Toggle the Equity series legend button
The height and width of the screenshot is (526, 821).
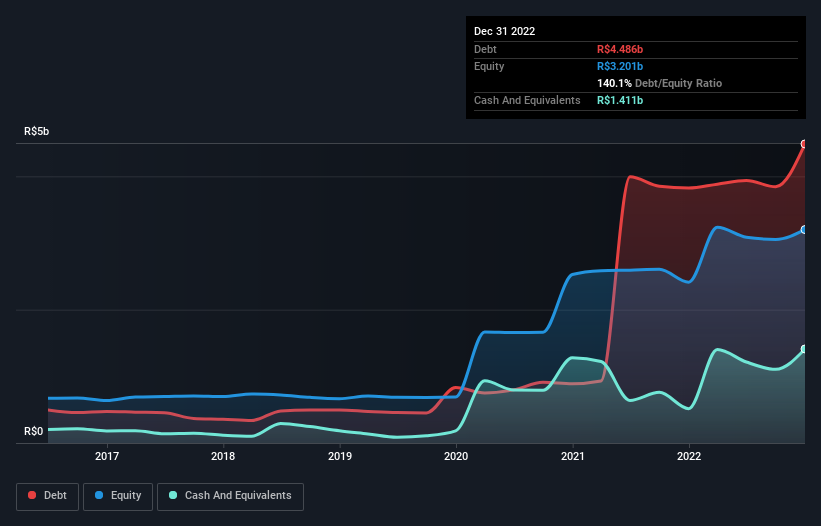click(118, 496)
